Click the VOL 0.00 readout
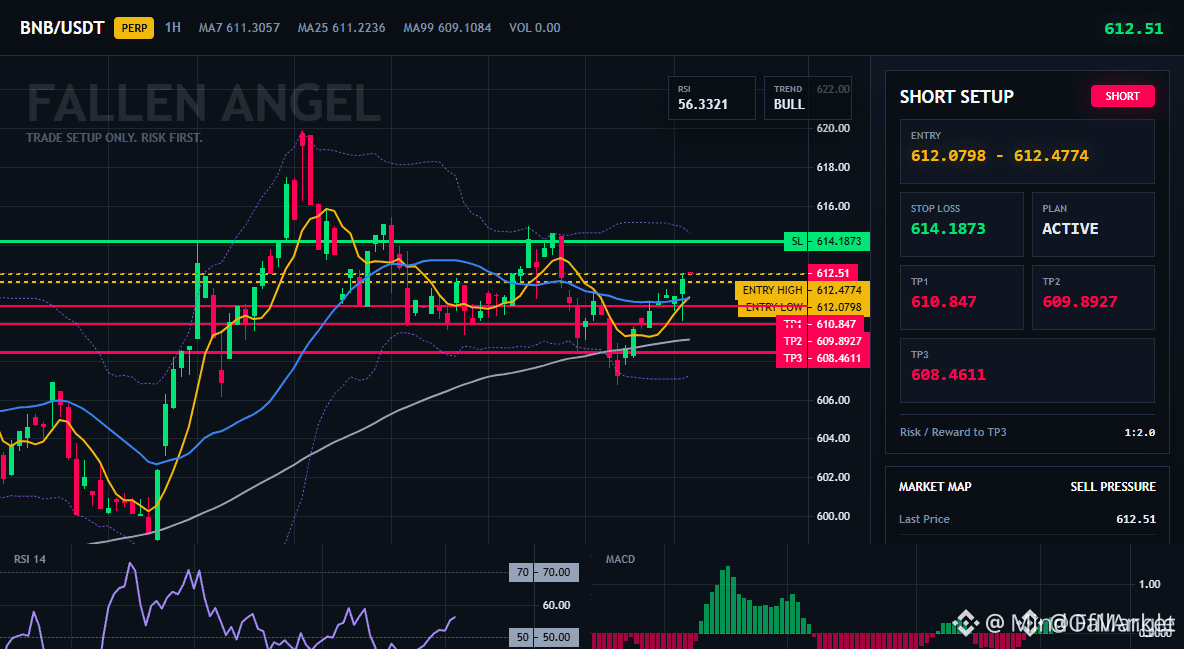 pyautogui.click(x=535, y=28)
